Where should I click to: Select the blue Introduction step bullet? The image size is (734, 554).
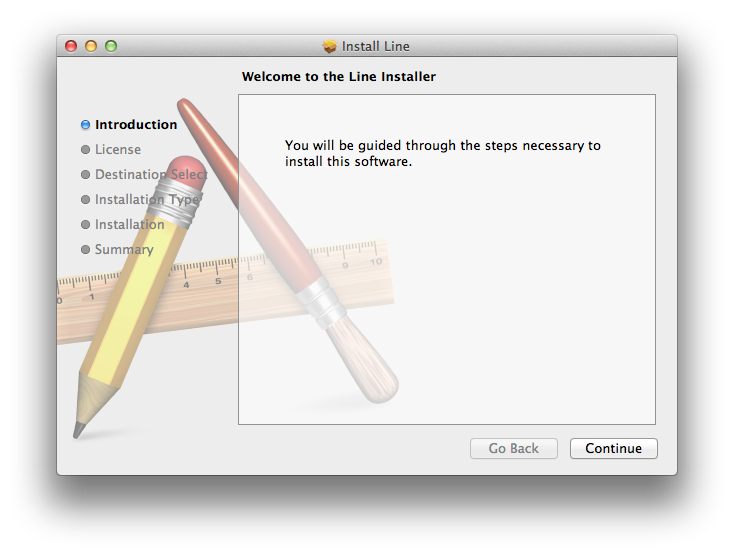point(85,125)
